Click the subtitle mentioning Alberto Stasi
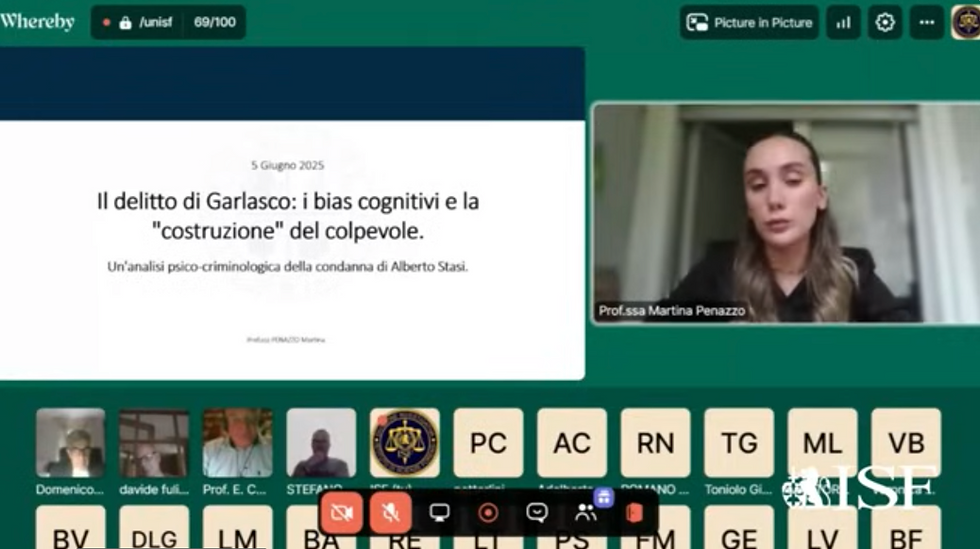980x549 pixels. (288, 266)
